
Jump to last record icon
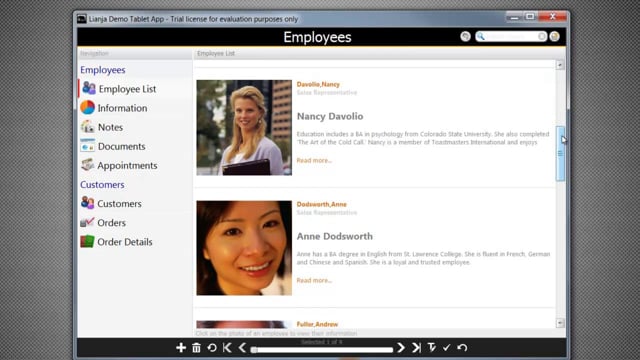416,347
